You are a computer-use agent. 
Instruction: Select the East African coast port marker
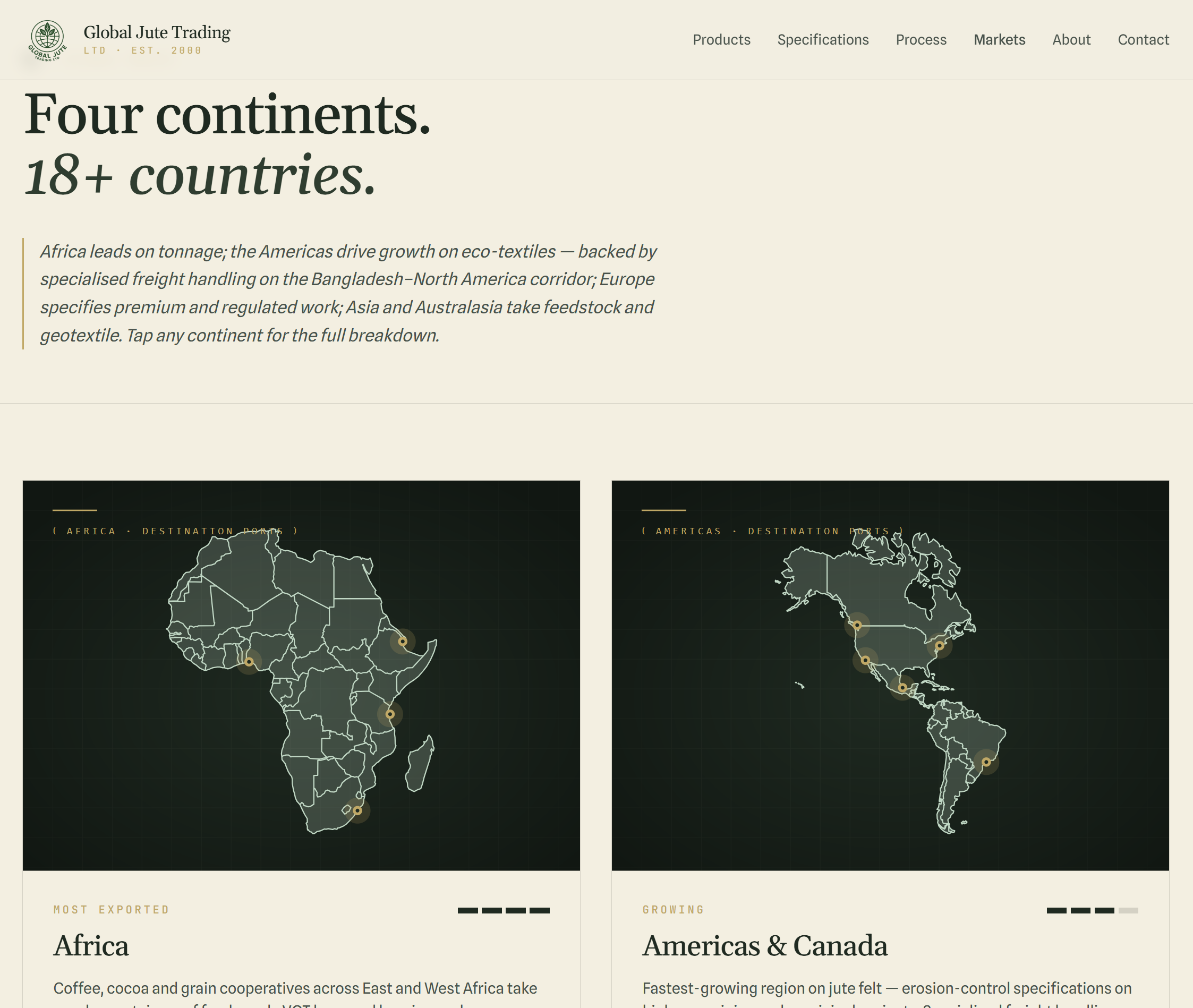click(390, 714)
